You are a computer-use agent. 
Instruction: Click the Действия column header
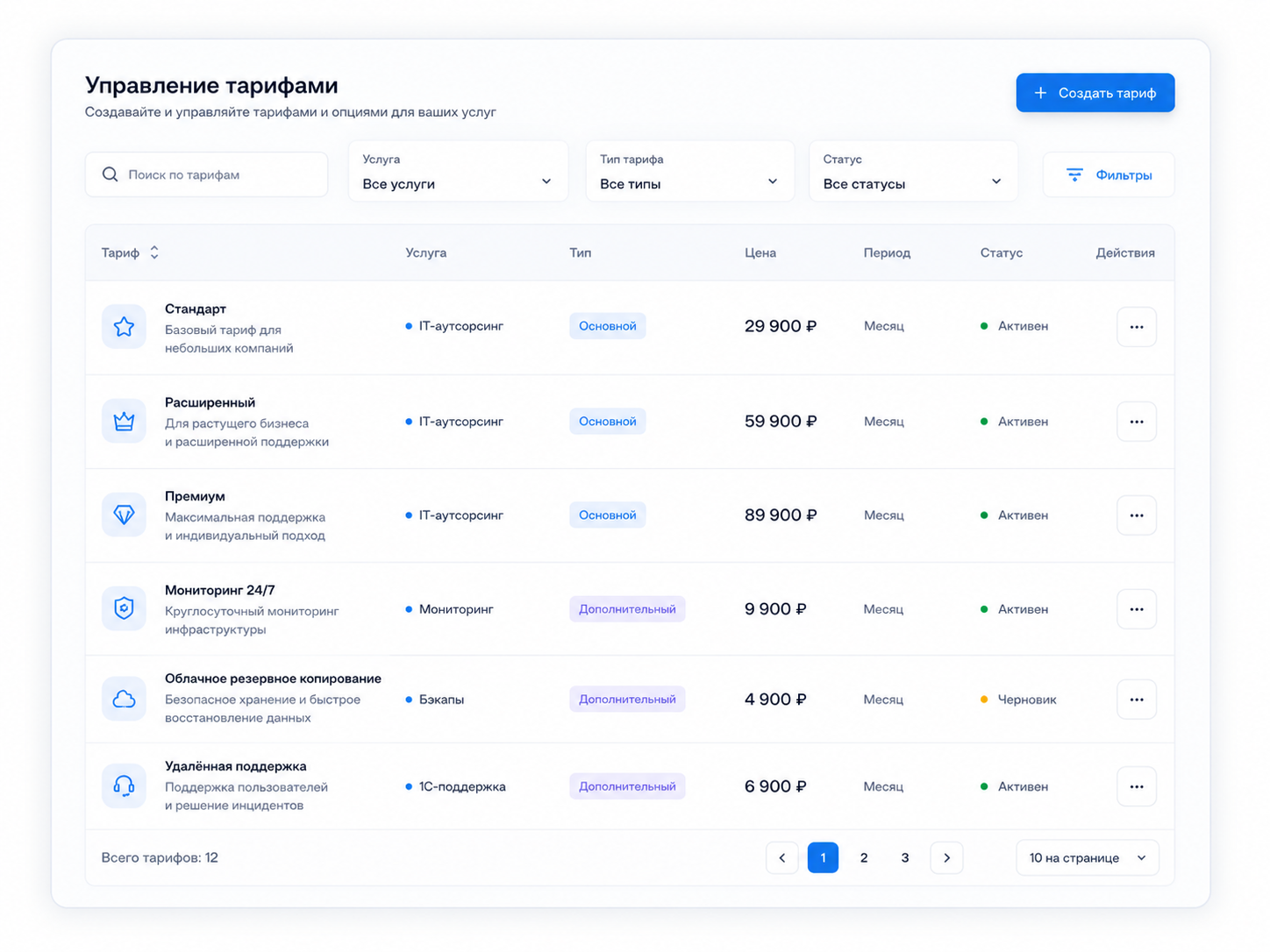[x=1125, y=252]
